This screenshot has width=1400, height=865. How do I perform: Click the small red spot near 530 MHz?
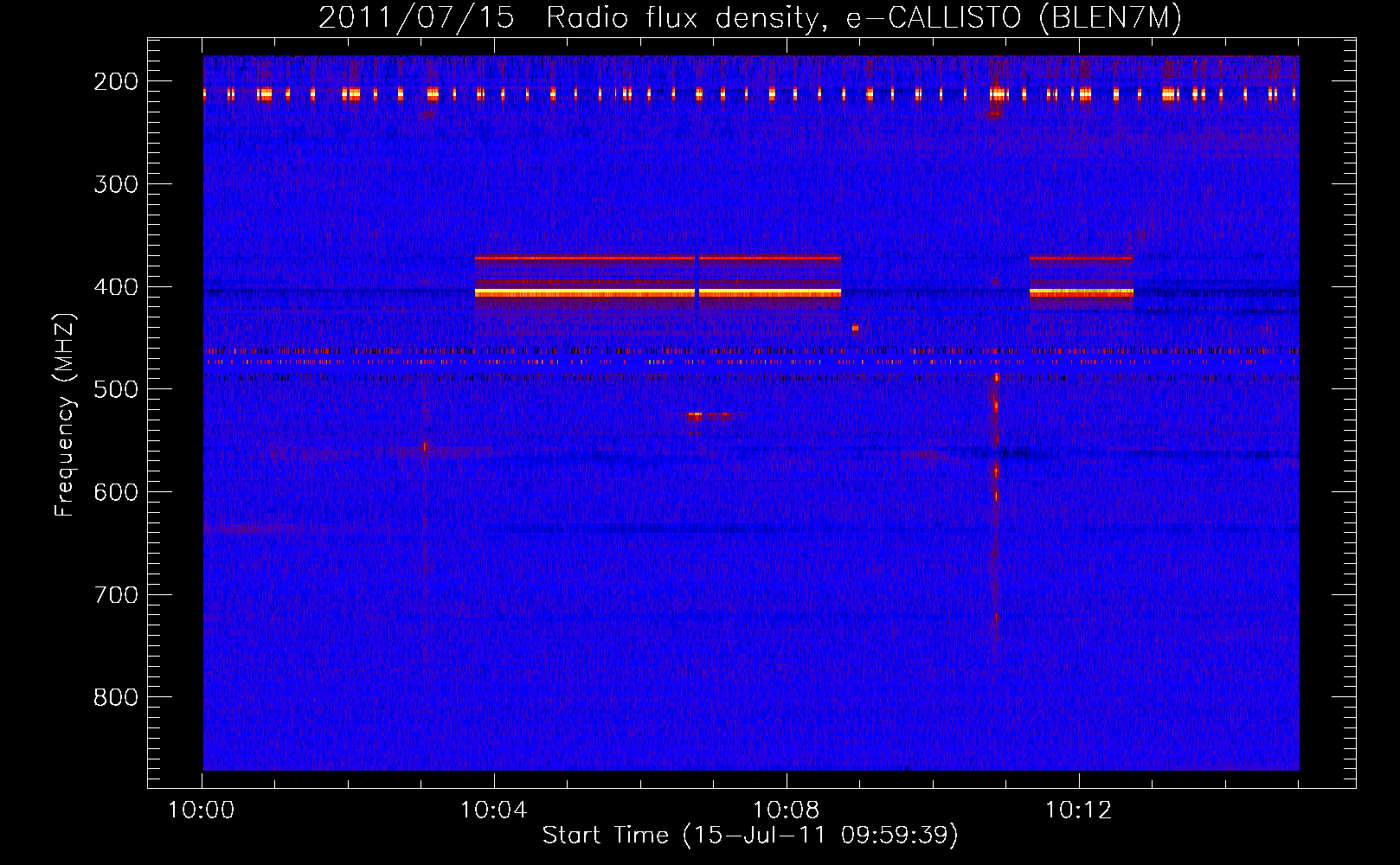click(x=695, y=416)
